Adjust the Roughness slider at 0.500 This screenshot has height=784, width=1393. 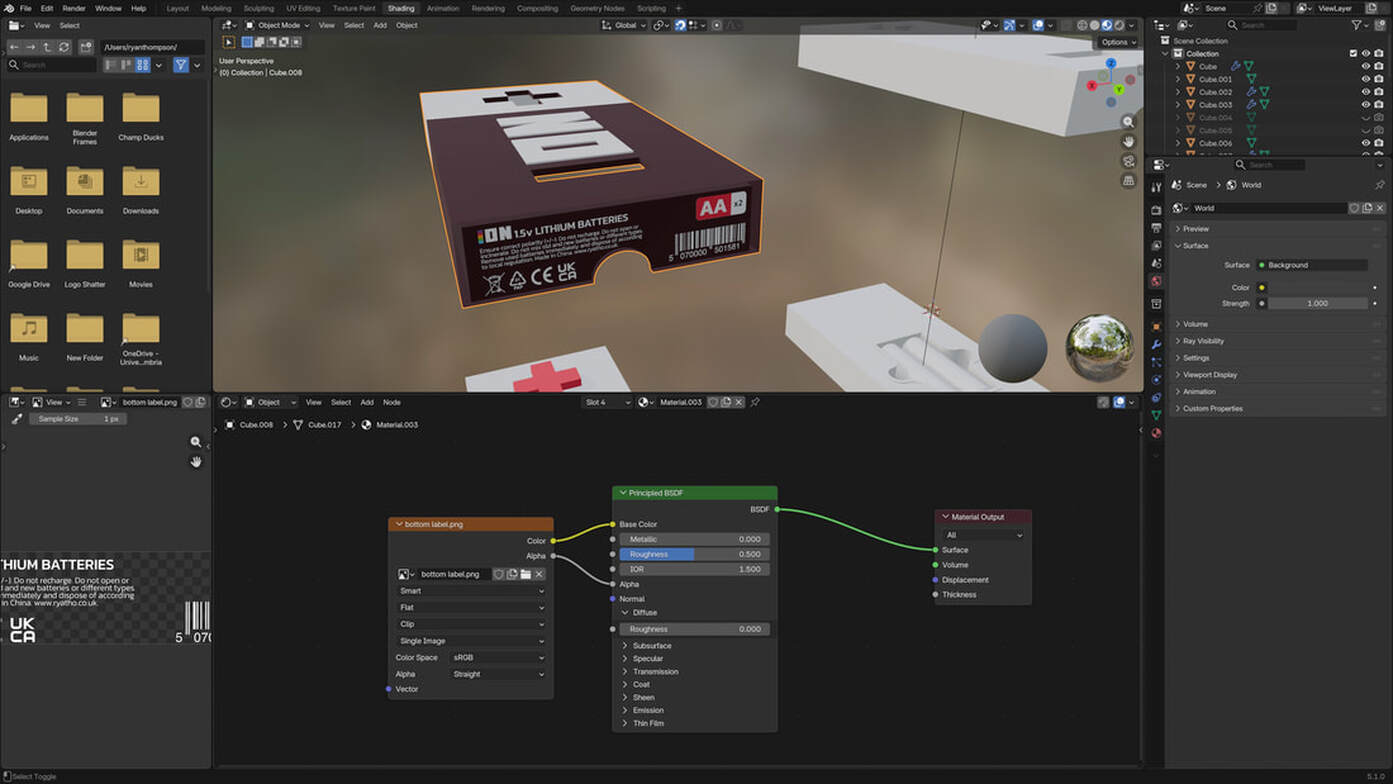click(694, 554)
